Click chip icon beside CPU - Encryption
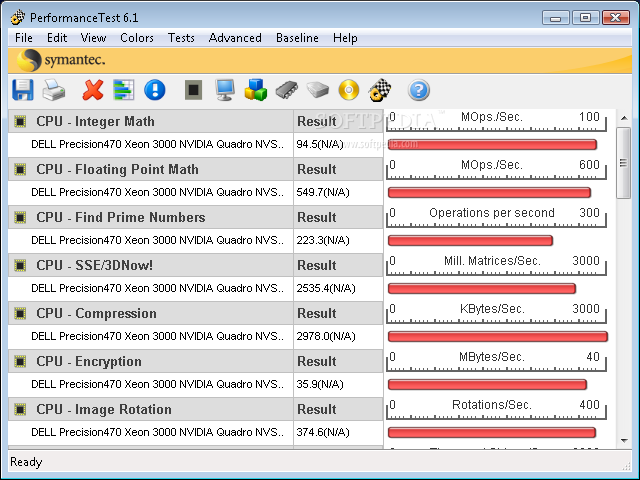The width and height of the screenshot is (640, 480). coord(20,361)
